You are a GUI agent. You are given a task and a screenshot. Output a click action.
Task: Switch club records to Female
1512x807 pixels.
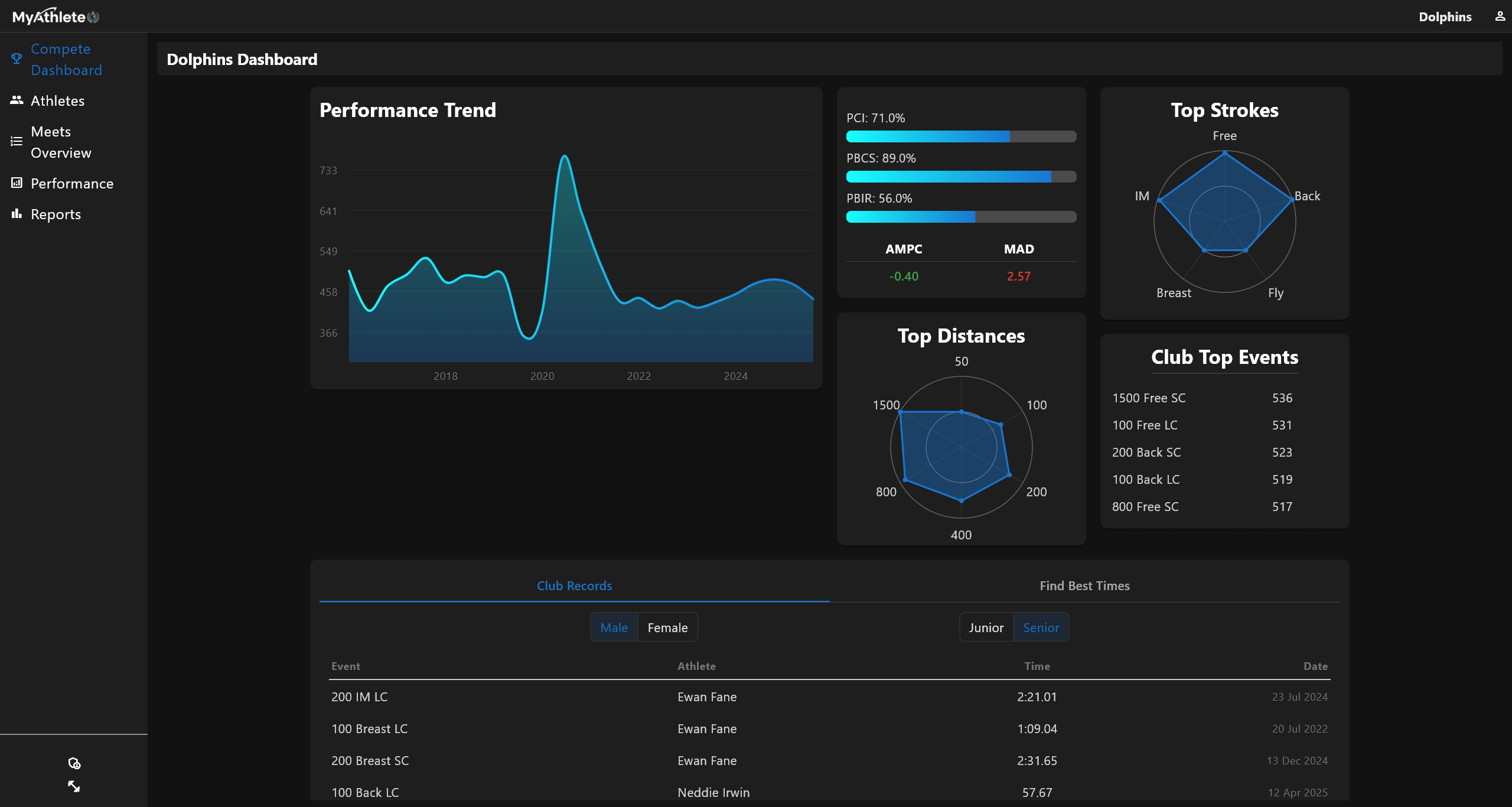pyautogui.click(x=668, y=627)
